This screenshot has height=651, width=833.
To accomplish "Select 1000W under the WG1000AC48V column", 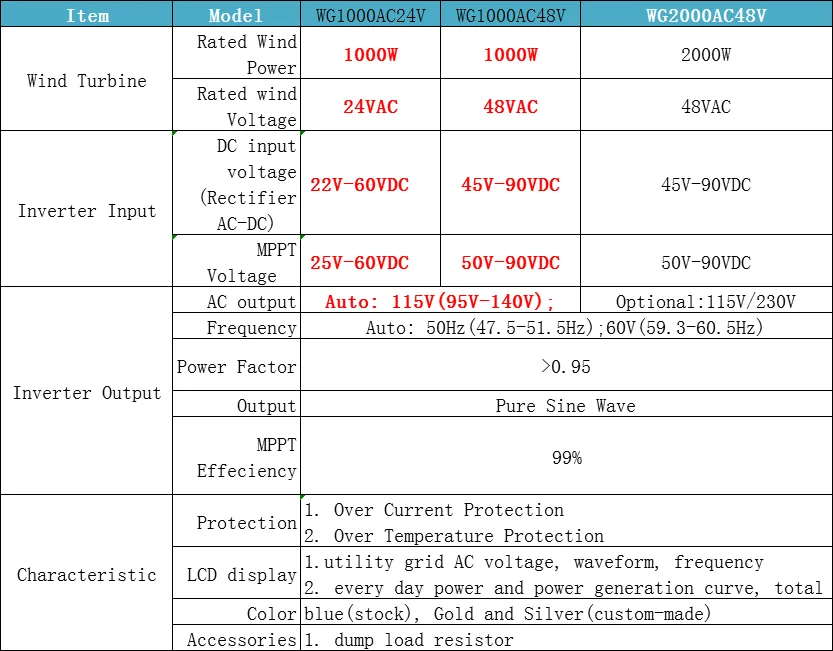I will [x=511, y=55].
